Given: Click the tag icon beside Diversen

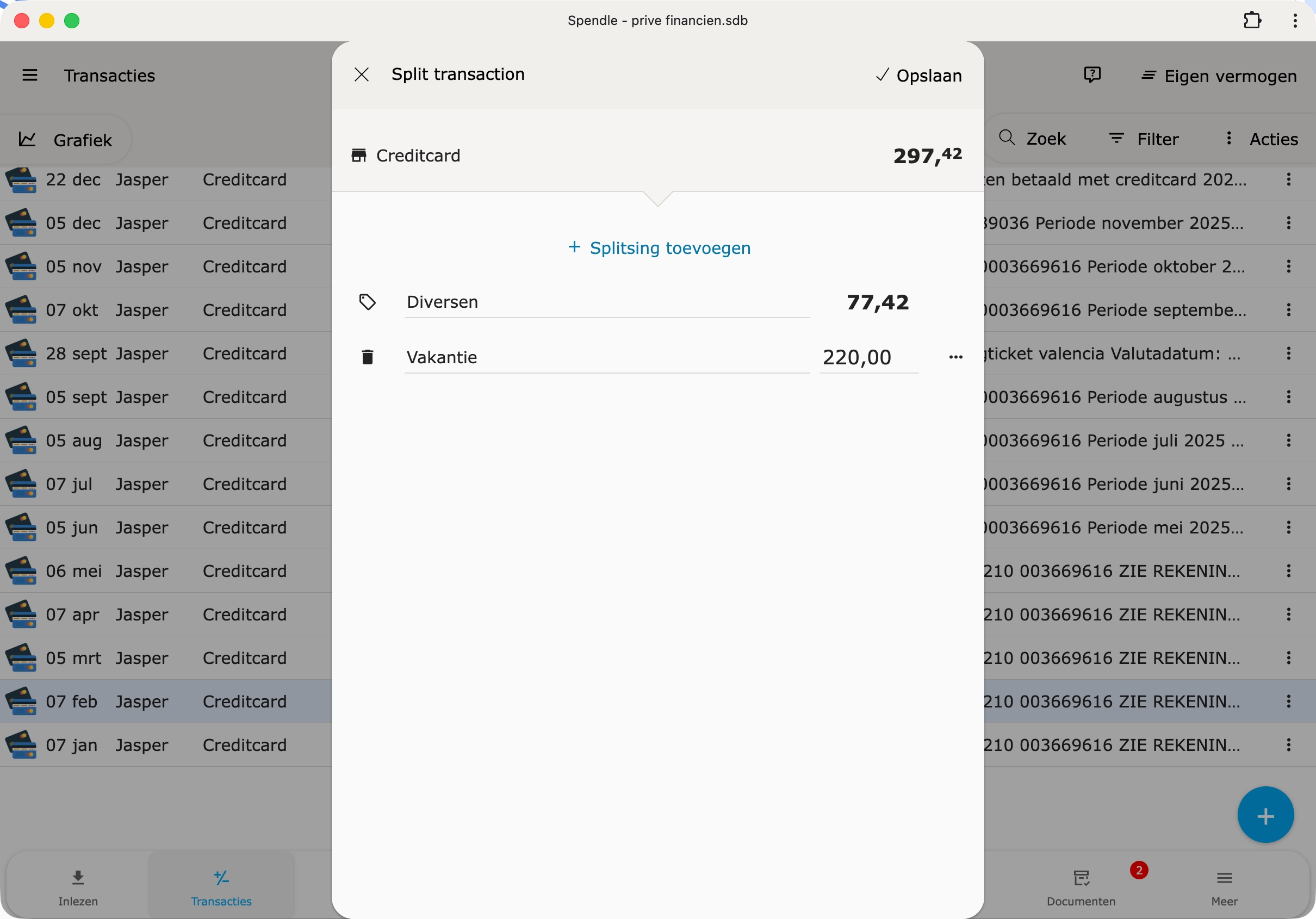Looking at the screenshot, I should click(368, 302).
